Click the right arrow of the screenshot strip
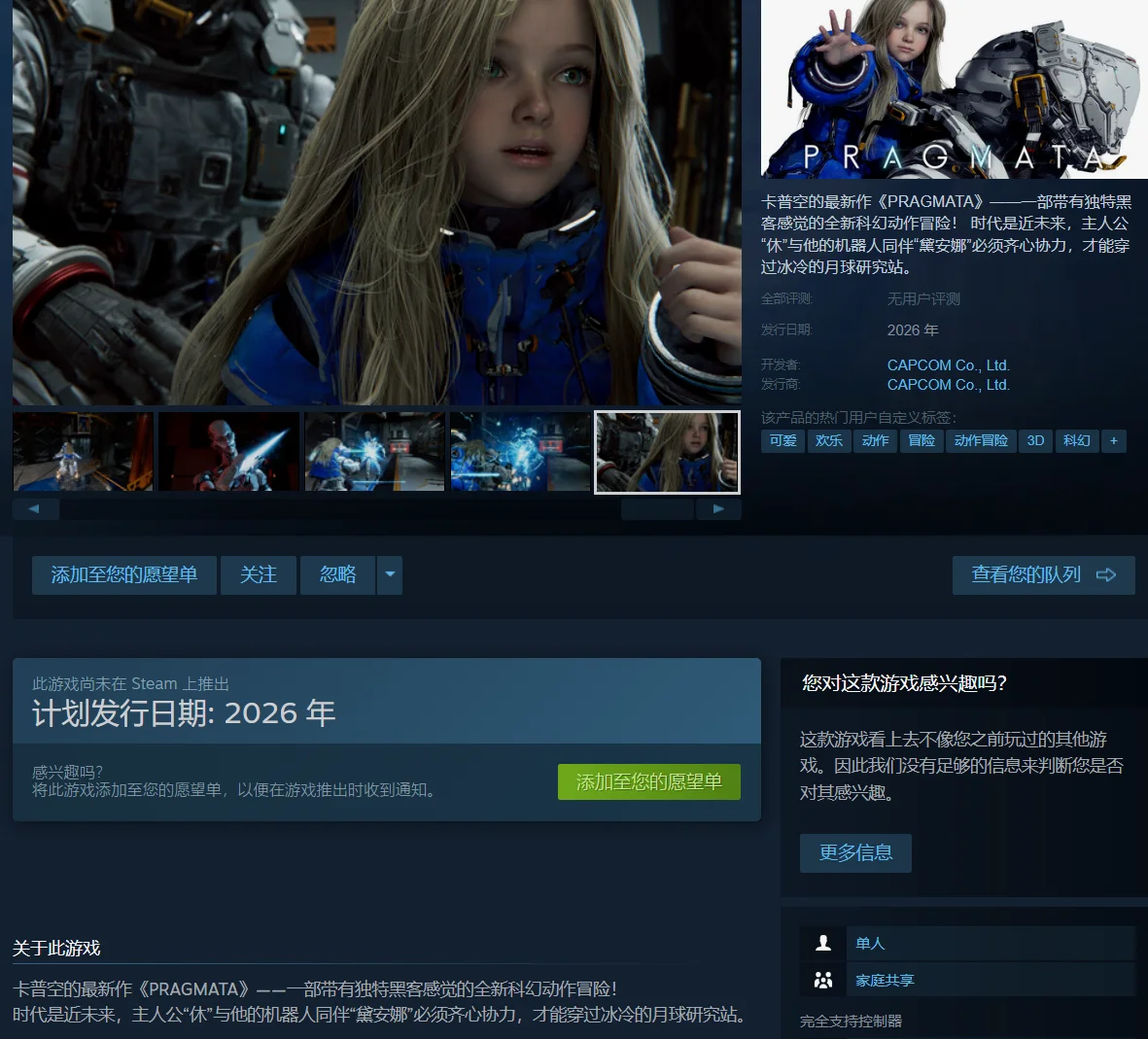Image resolution: width=1148 pixels, height=1039 pixels. coord(718,509)
